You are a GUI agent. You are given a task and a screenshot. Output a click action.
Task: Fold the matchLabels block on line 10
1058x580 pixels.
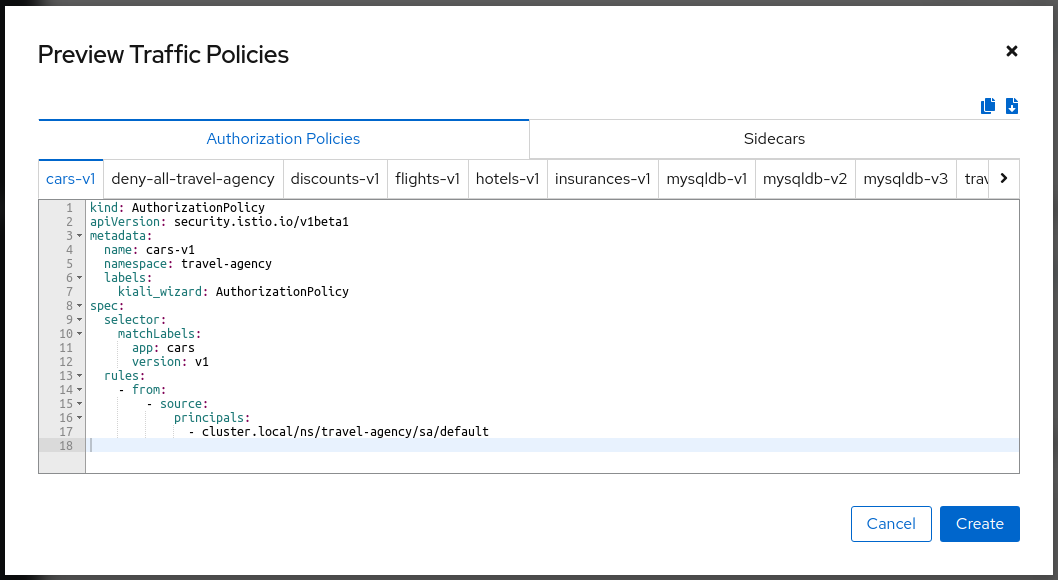[79, 334]
